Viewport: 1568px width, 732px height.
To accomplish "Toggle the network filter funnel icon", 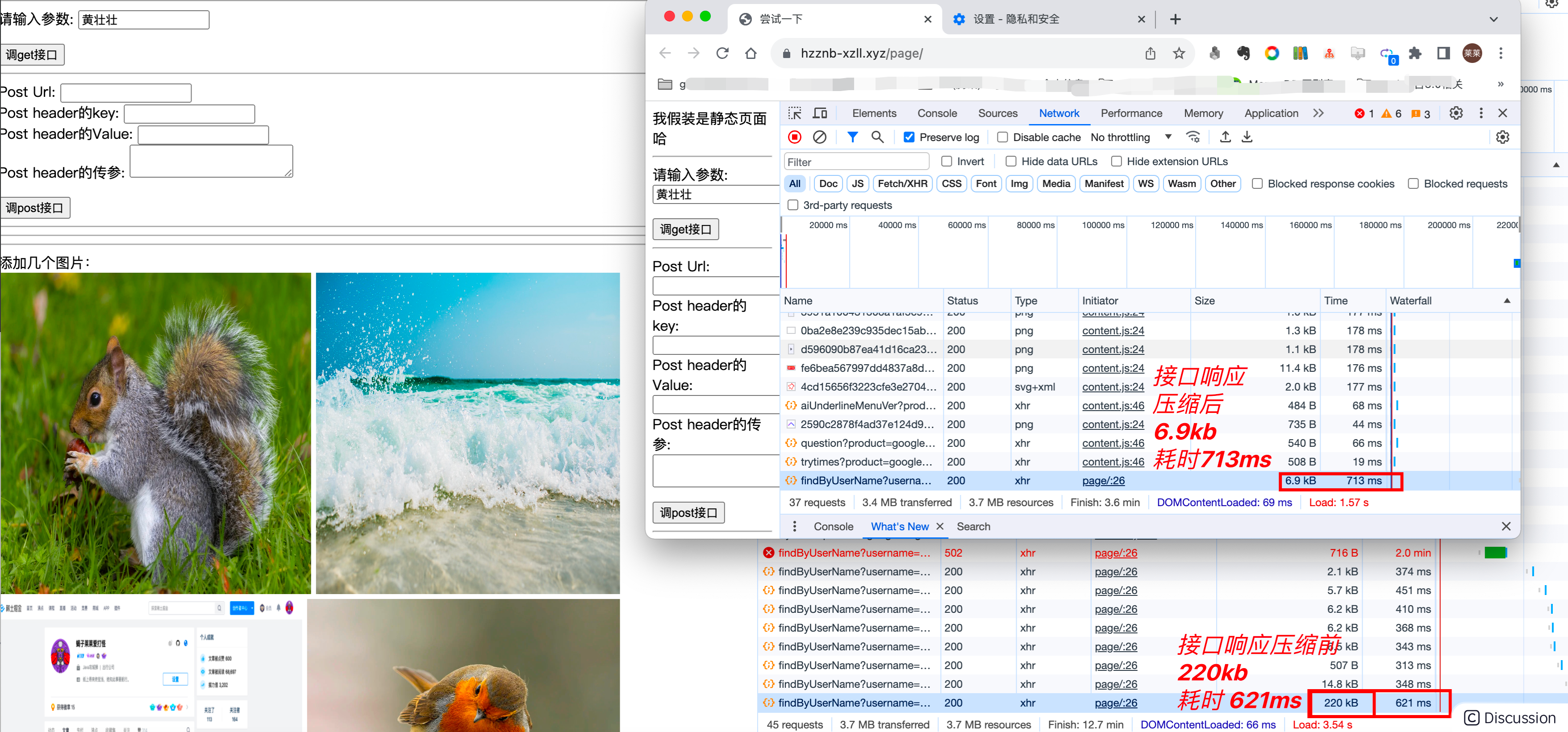I will pos(852,137).
